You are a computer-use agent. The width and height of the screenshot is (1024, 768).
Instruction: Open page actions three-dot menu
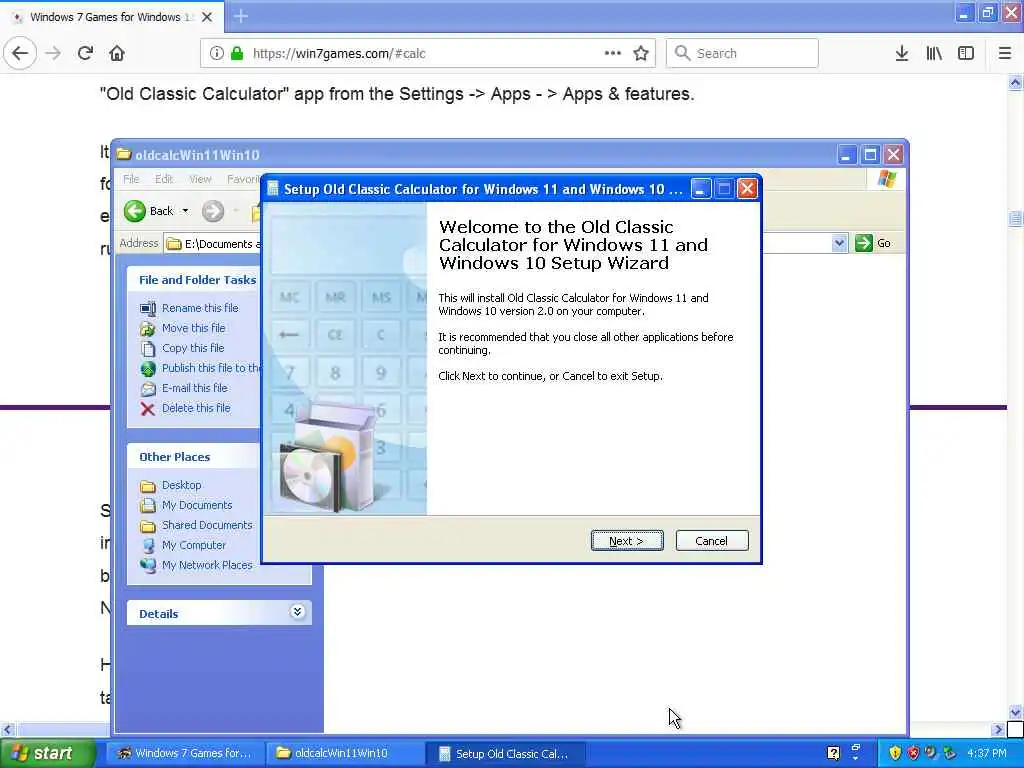[613, 54]
